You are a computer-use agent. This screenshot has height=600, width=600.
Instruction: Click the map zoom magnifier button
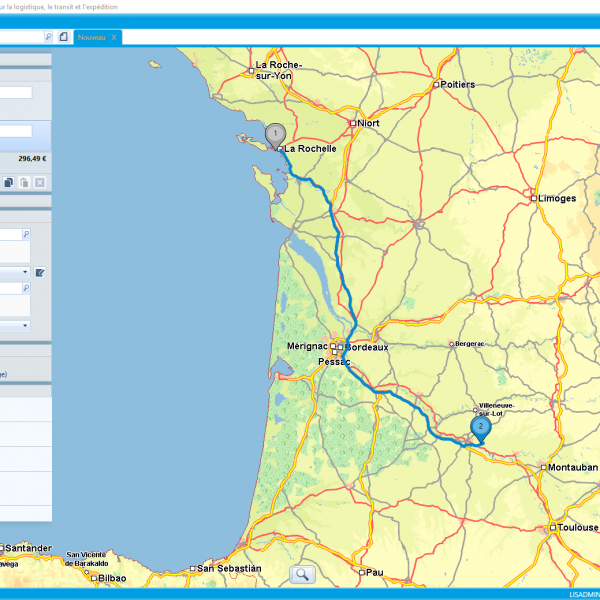pos(302,574)
